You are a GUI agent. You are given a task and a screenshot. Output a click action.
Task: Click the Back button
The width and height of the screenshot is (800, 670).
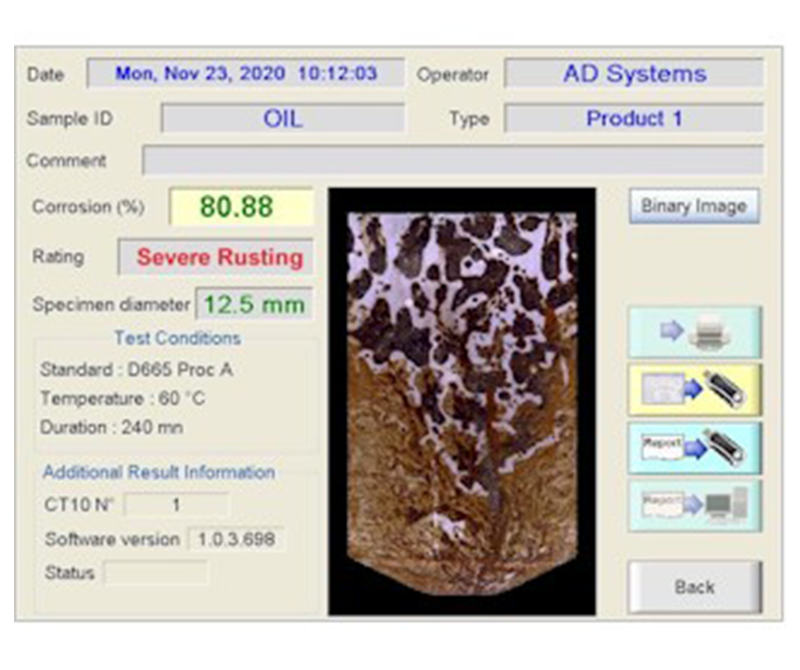click(x=694, y=586)
